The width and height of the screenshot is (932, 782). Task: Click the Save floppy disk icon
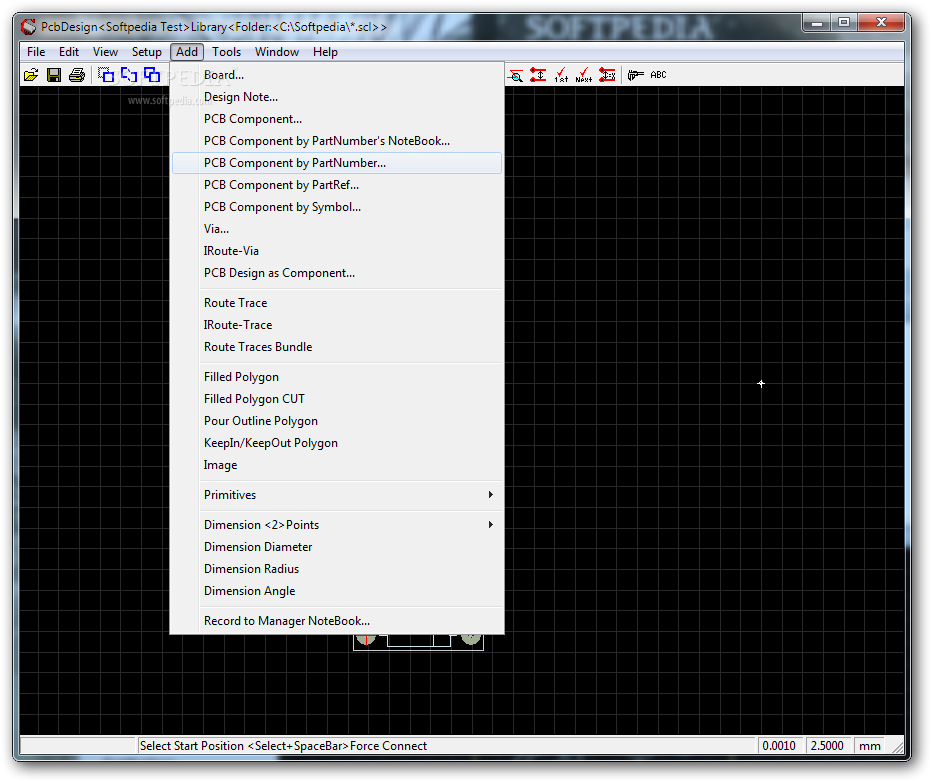pos(54,75)
